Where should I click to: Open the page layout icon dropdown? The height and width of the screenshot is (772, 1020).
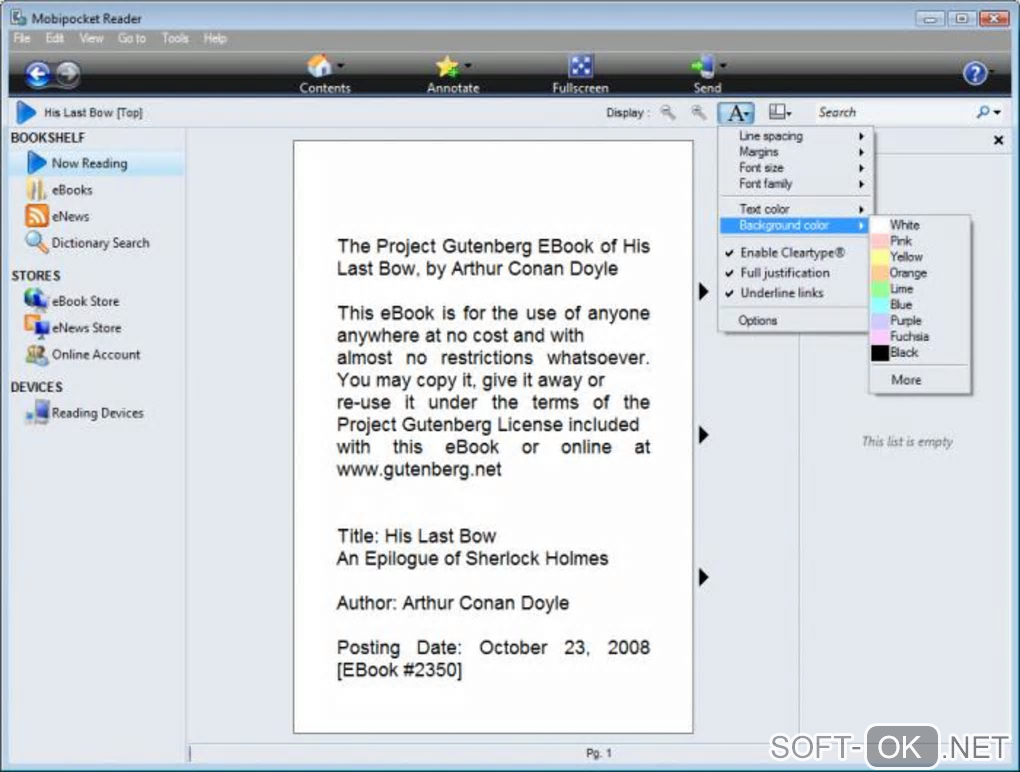pyautogui.click(x=780, y=113)
